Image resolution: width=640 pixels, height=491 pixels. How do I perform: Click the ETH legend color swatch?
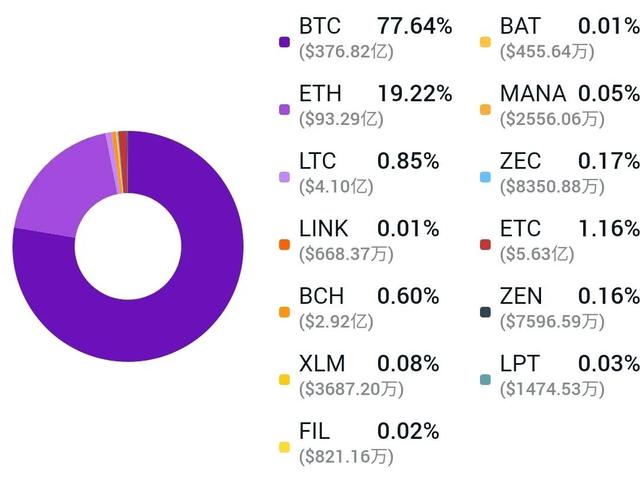(x=285, y=110)
